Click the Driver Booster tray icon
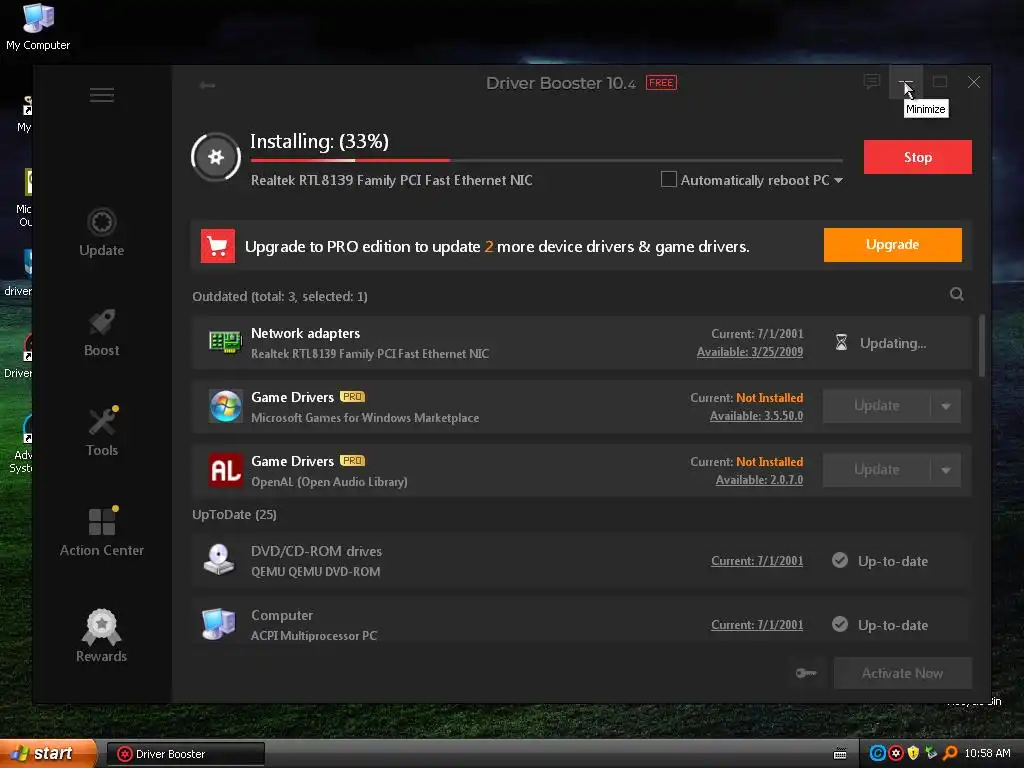 896,753
